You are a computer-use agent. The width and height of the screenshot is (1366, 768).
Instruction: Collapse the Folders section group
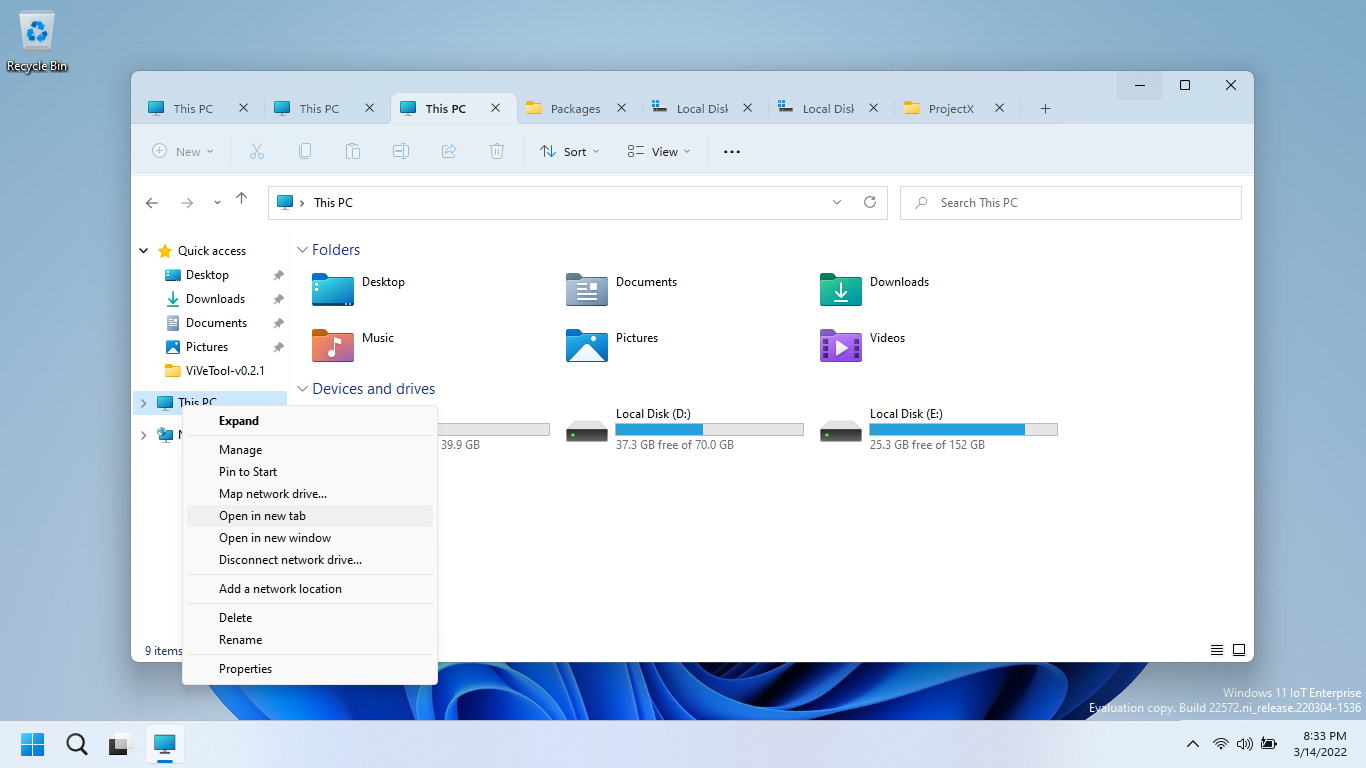302,250
